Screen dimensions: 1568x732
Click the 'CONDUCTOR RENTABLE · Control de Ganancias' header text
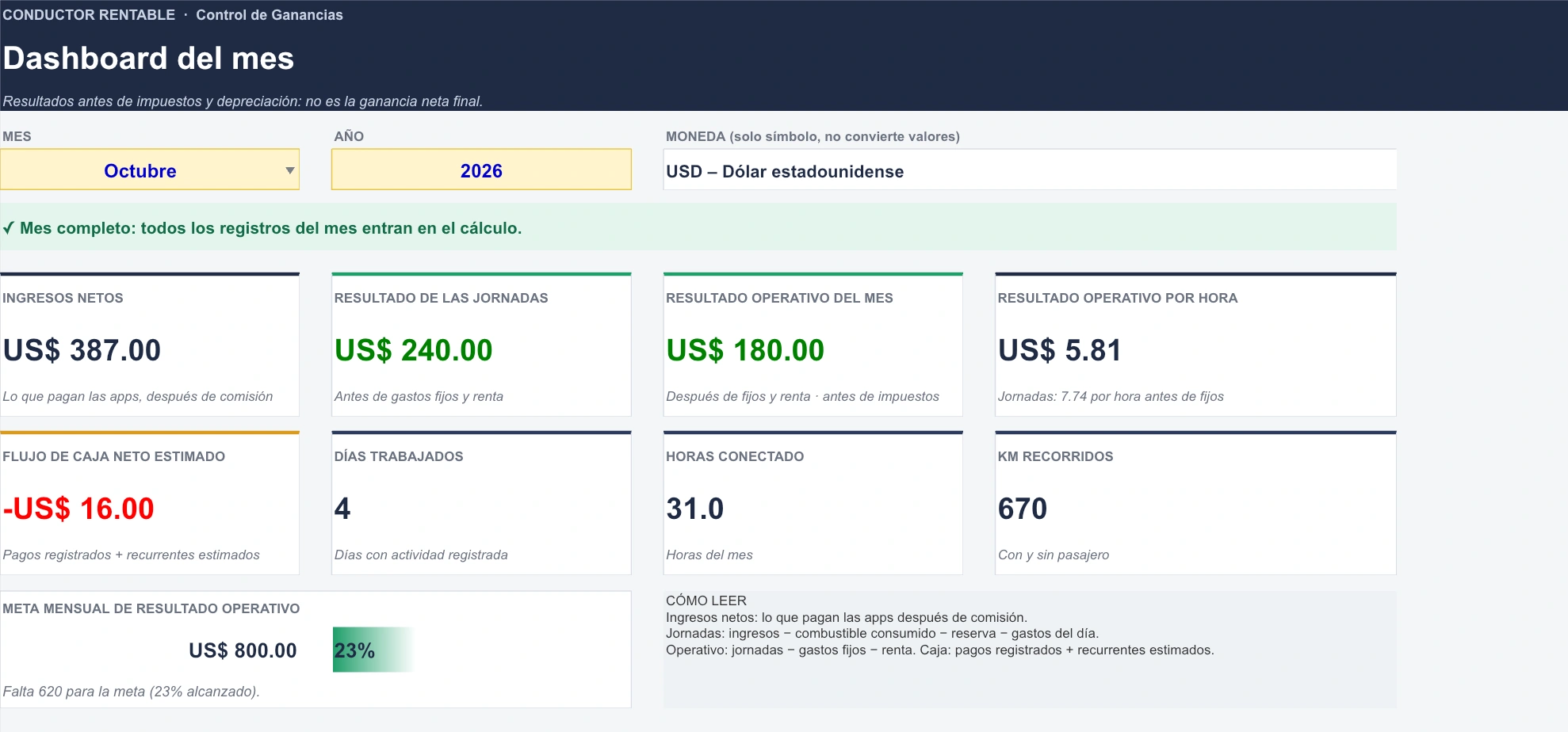tap(173, 15)
